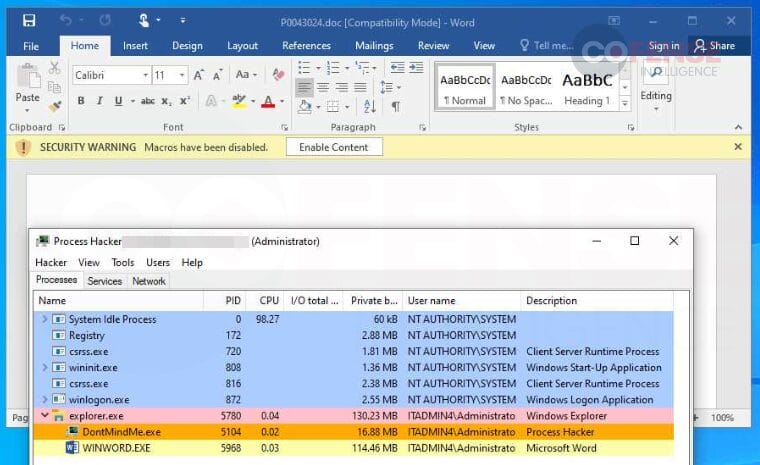Screen dimensions: 760x465
Task: Toggle bold formatting
Action: pos(81,101)
